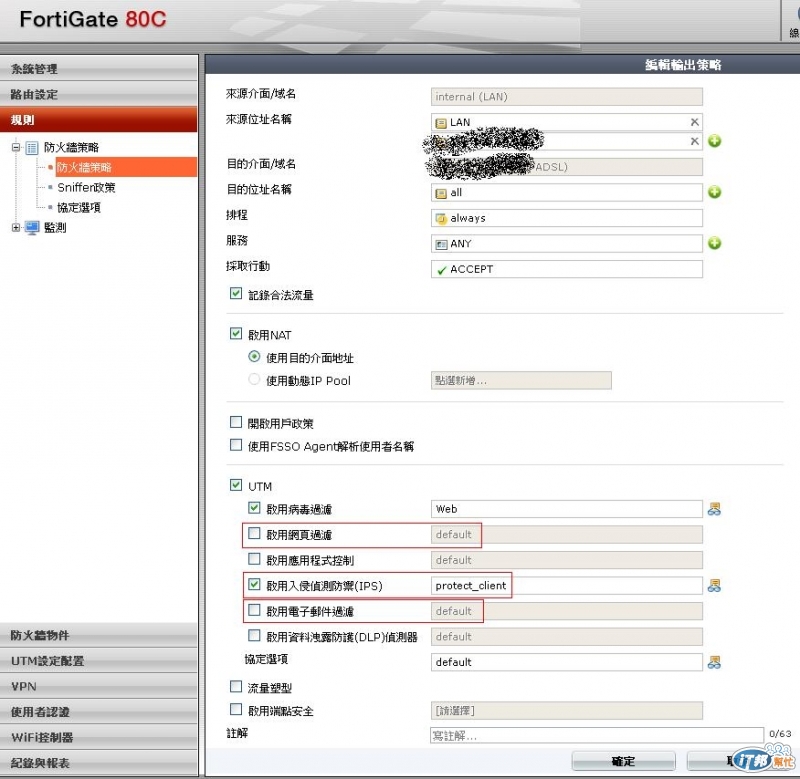Open the Sniffer政策 tree item
This screenshot has height=779, width=800.
click(86, 187)
